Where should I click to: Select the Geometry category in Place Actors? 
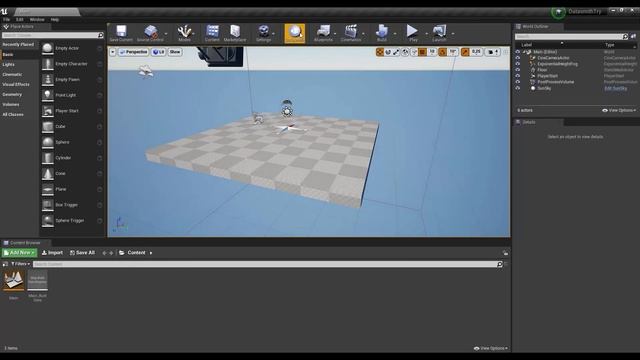(x=12, y=94)
